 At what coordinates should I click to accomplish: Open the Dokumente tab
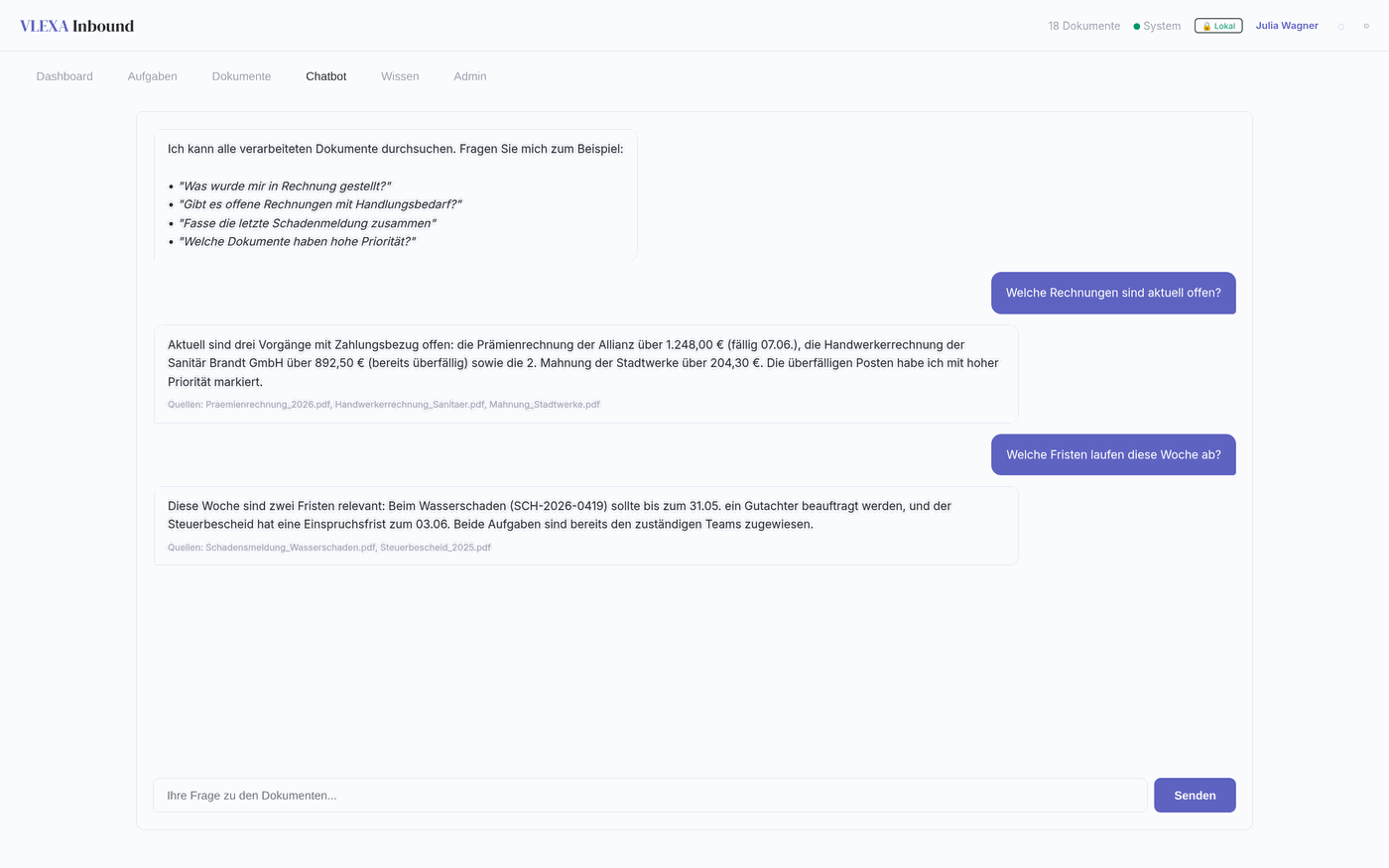(x=241, y=76)
